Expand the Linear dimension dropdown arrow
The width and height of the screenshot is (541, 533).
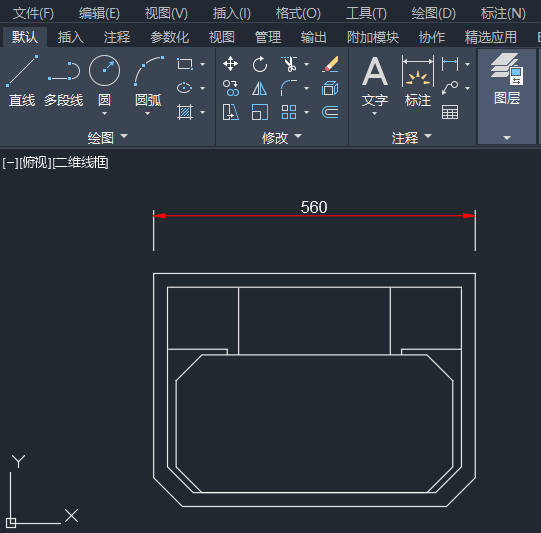[468, 64]
